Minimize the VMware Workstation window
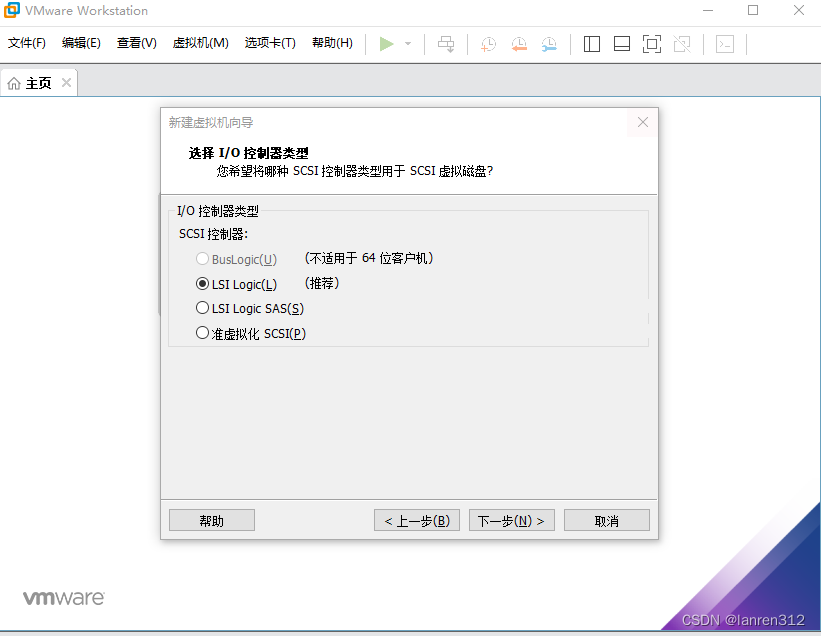This screenshot has width=821, height=636. [x=708, y=10]
